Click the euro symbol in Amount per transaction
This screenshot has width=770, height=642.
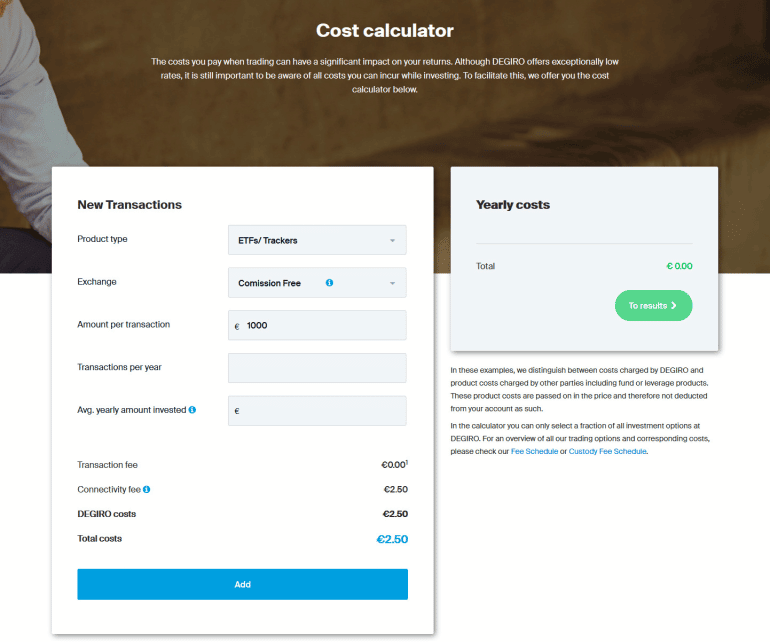(x=237, y=326)
